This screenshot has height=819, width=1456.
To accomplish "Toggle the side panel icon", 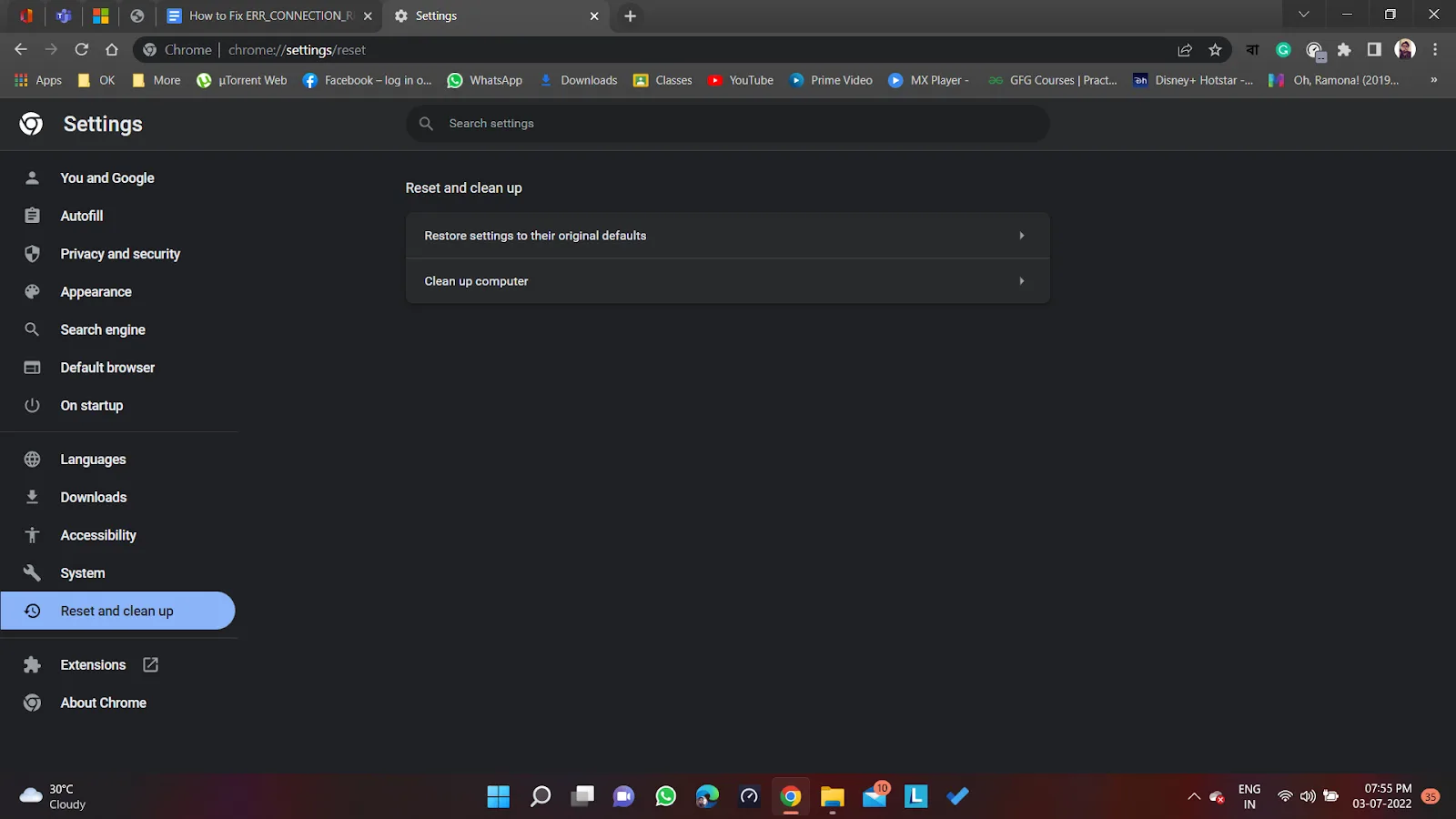I will (1374, 50).
